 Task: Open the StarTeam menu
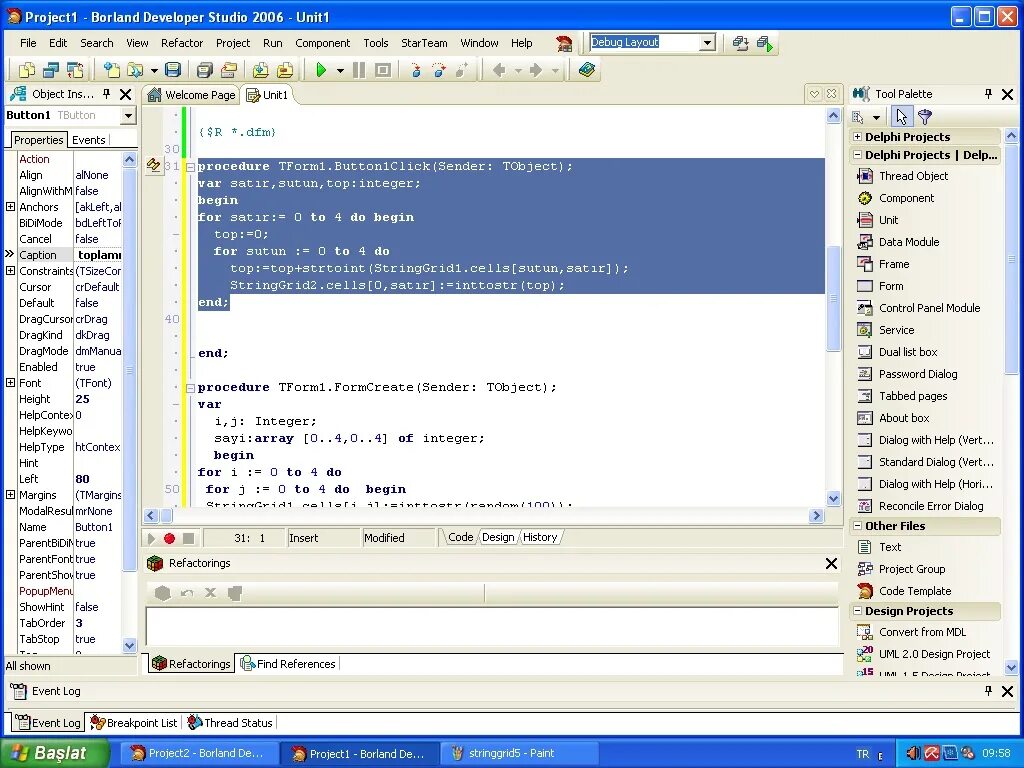[424, 43]
